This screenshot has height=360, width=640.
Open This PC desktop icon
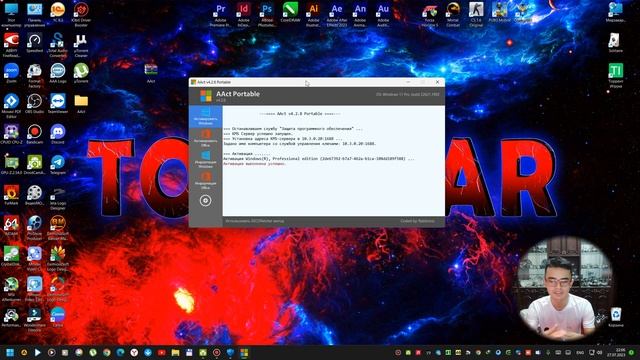(11, 14)
